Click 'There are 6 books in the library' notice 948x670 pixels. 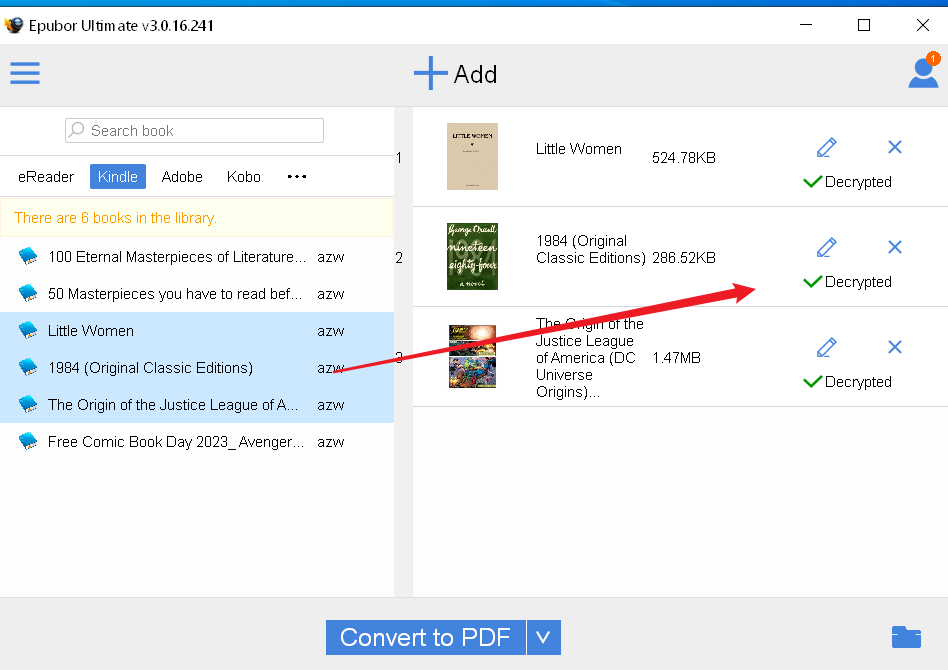click(x=197, y=218)
